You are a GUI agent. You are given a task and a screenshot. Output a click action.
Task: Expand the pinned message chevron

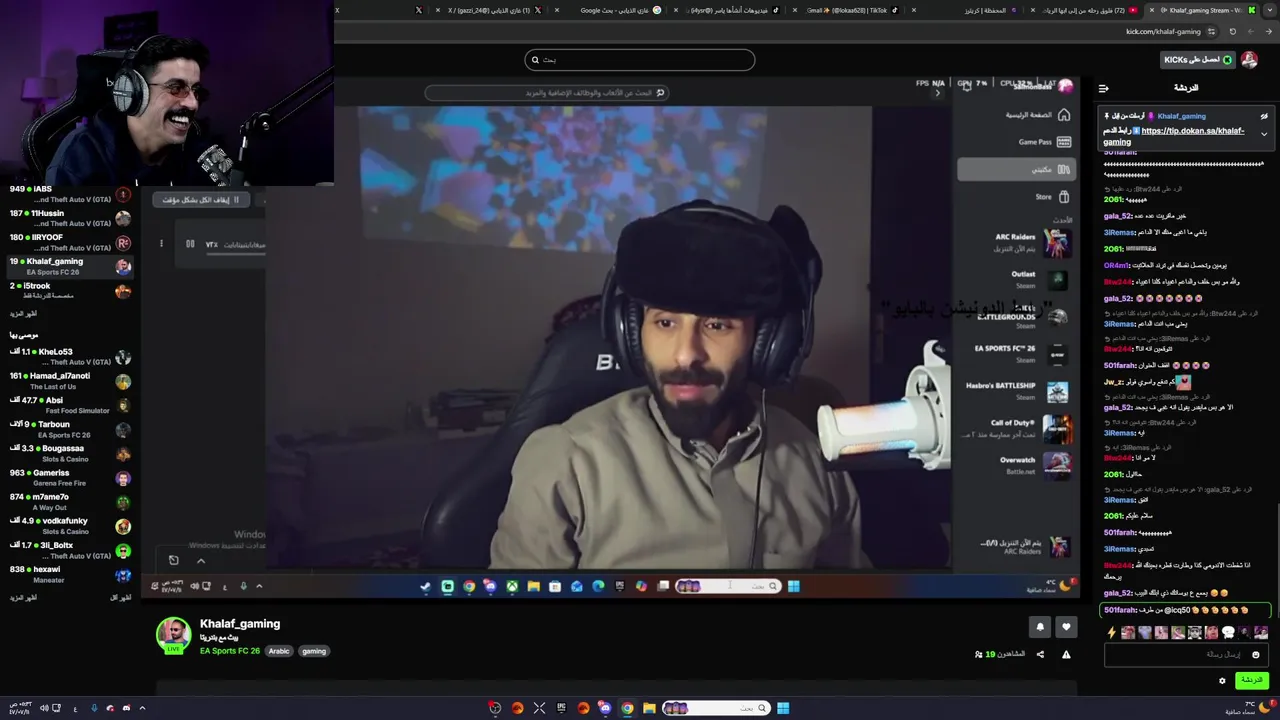pos(1264,134)
